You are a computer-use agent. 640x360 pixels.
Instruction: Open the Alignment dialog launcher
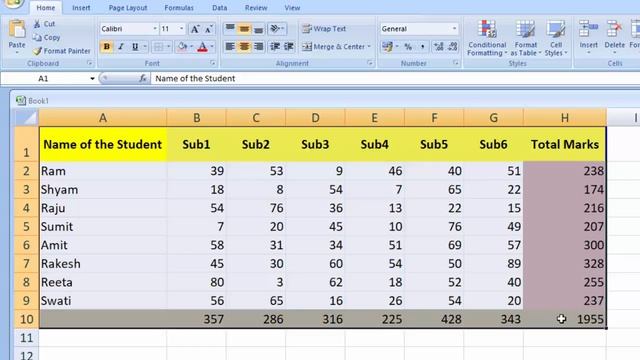pos(370,63)
